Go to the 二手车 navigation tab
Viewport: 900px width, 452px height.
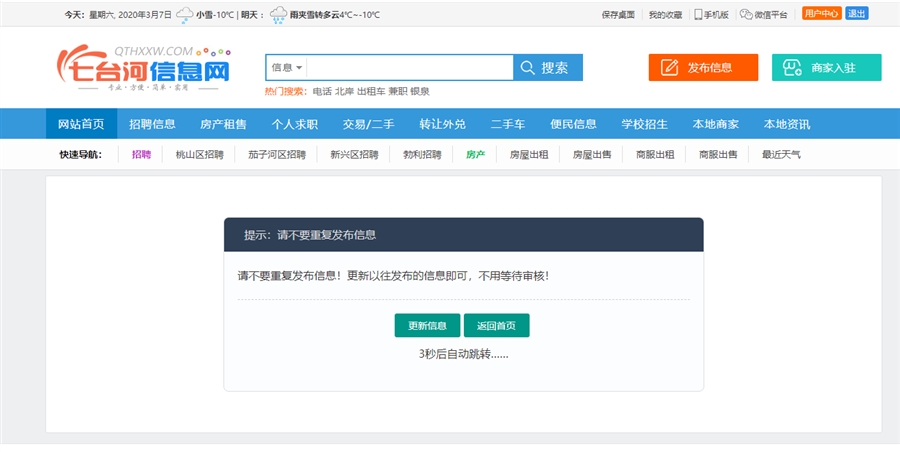point(508,124)
